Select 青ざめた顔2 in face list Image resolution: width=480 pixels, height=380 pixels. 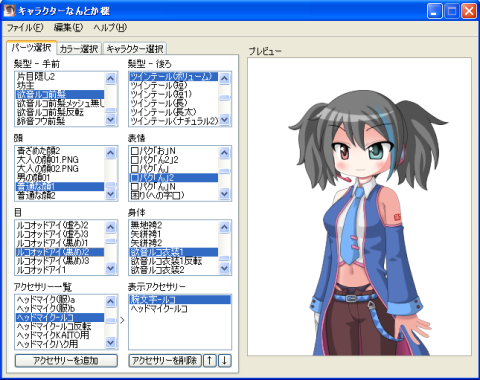coord(60,151)
